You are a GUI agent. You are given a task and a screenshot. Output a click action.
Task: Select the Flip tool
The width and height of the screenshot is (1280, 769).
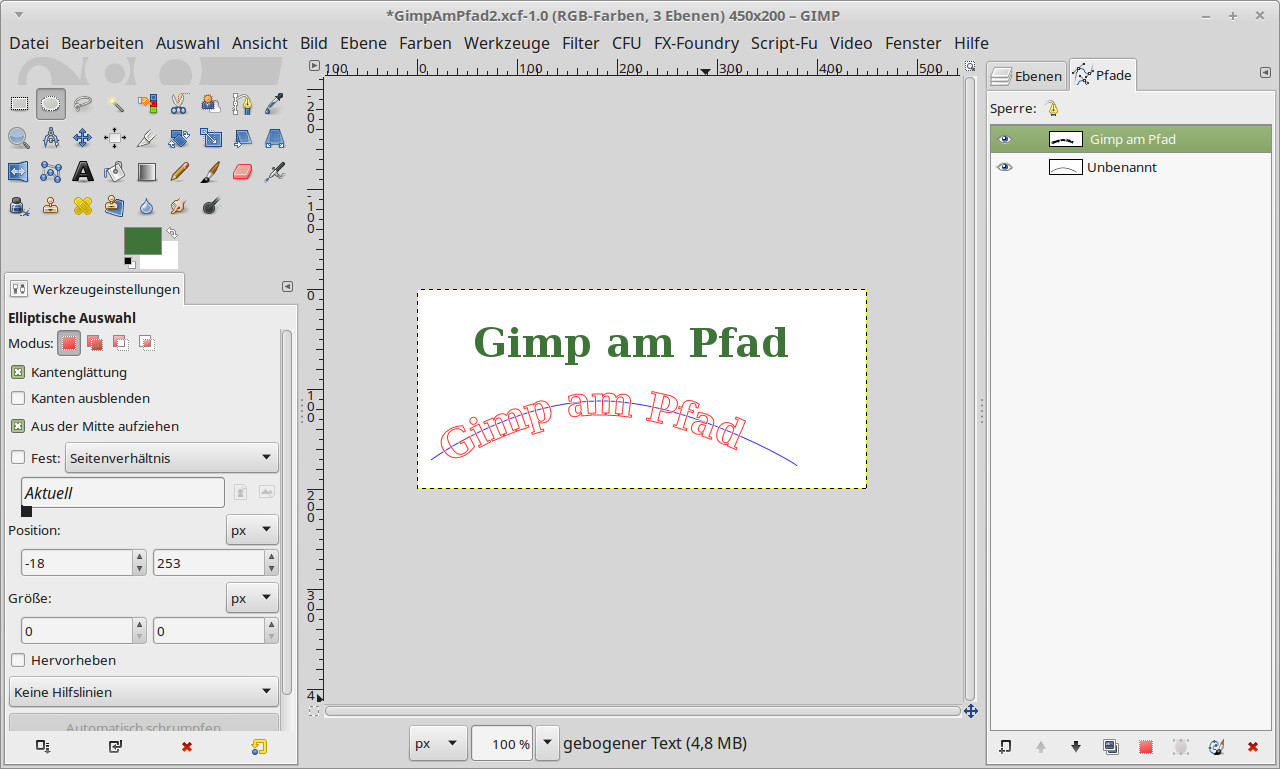click(19, 172)
